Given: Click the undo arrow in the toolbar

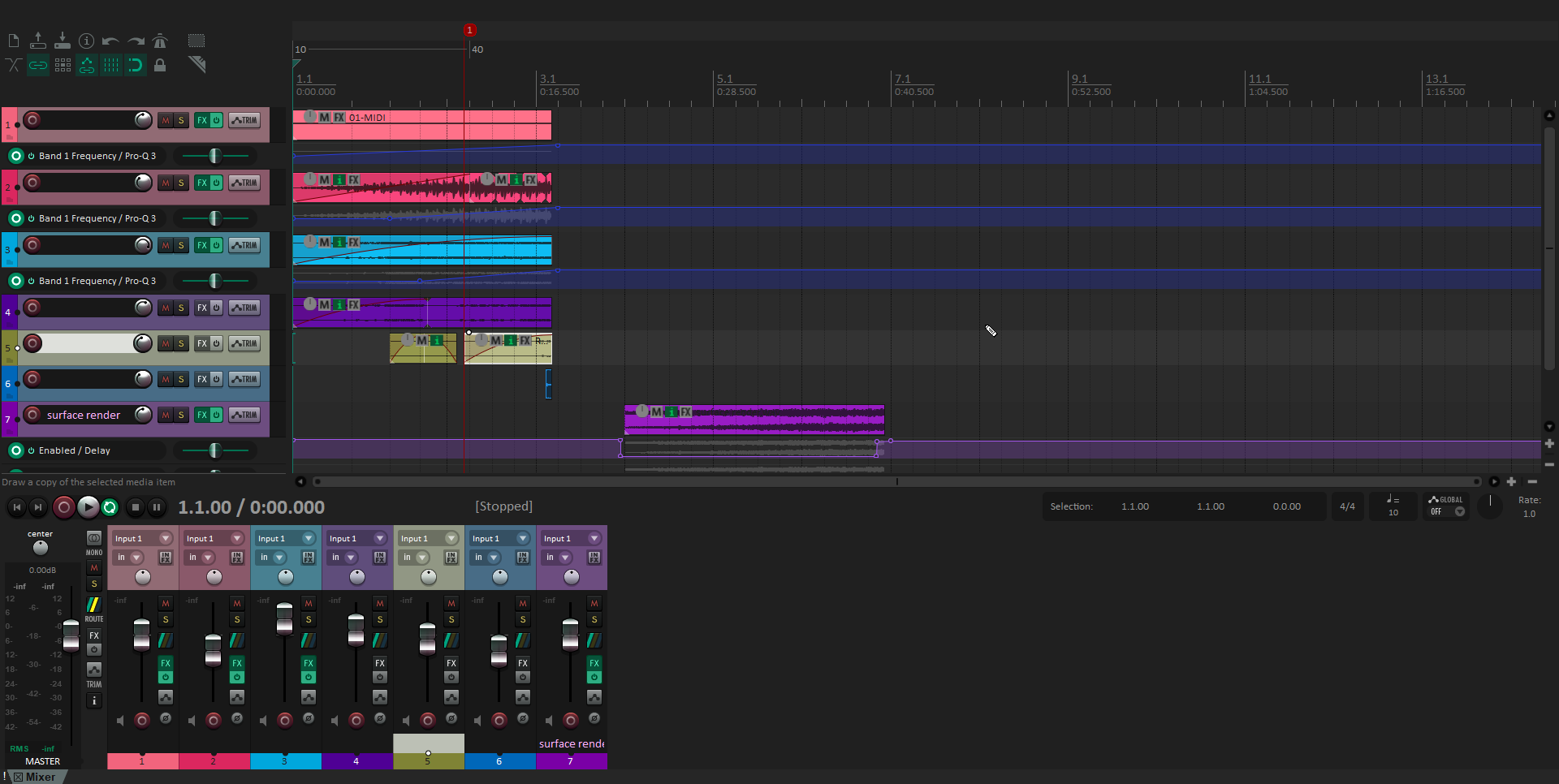Looking at the screenshot, I should [111, 41].
